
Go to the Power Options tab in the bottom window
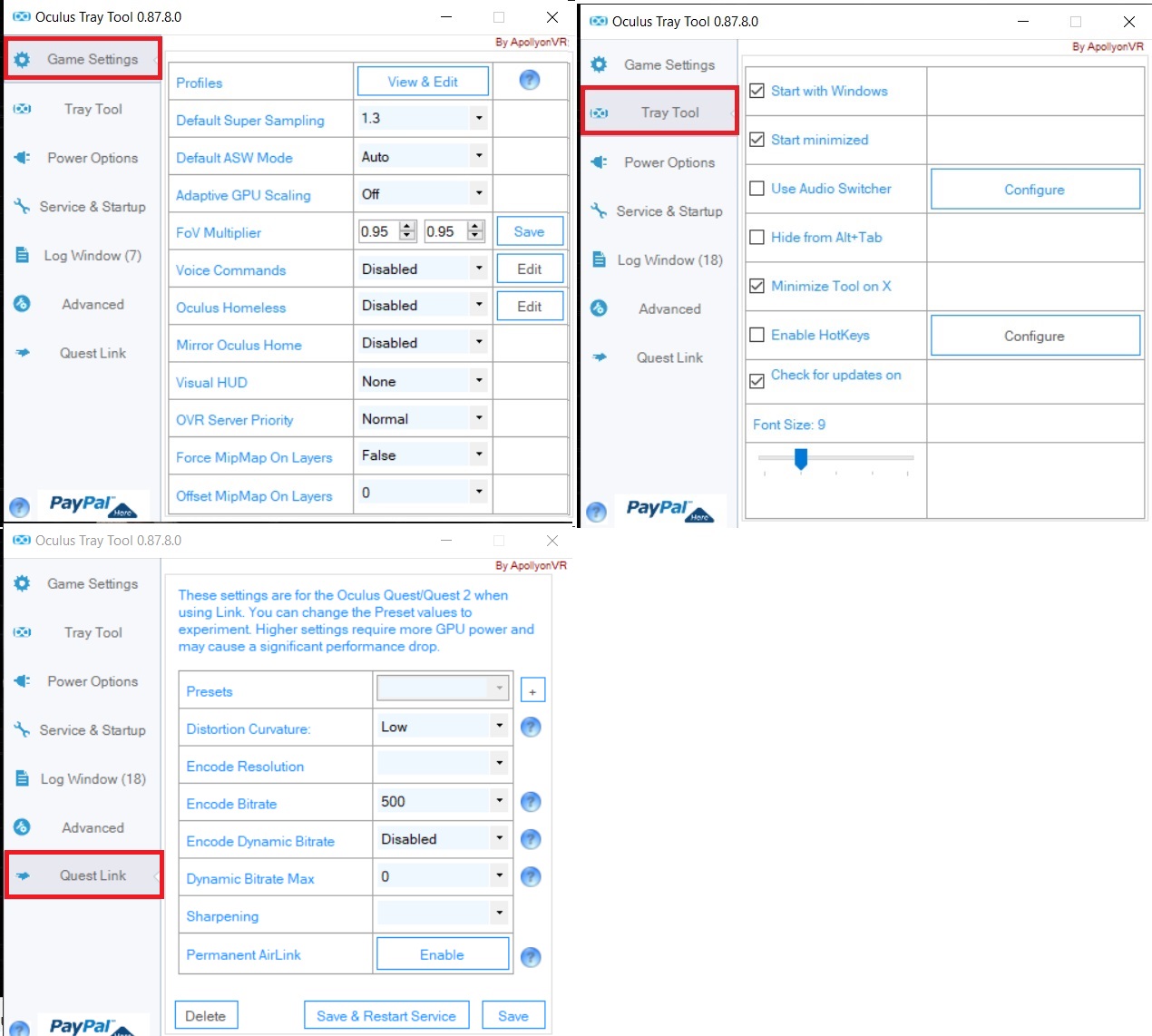83,681
